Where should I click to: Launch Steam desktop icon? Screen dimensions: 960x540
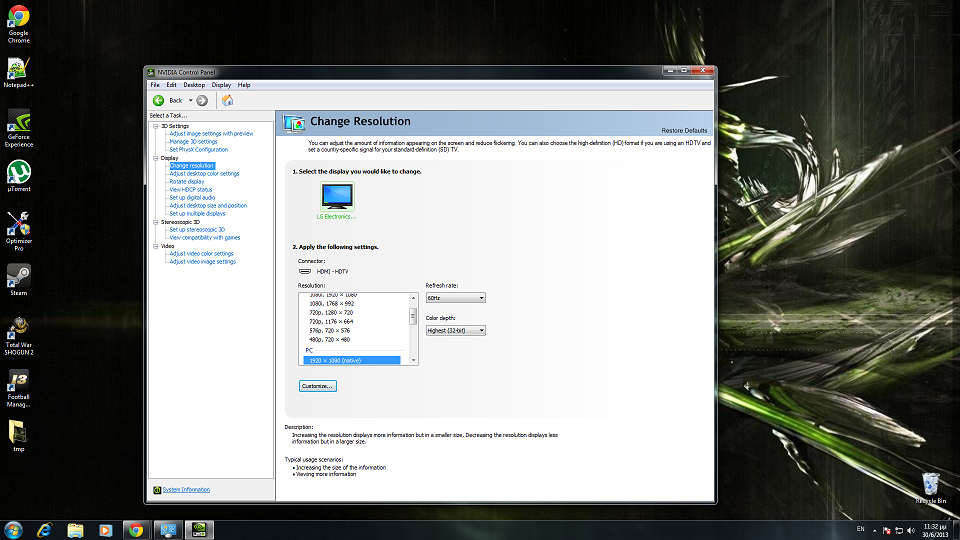(x=18, y=280)
